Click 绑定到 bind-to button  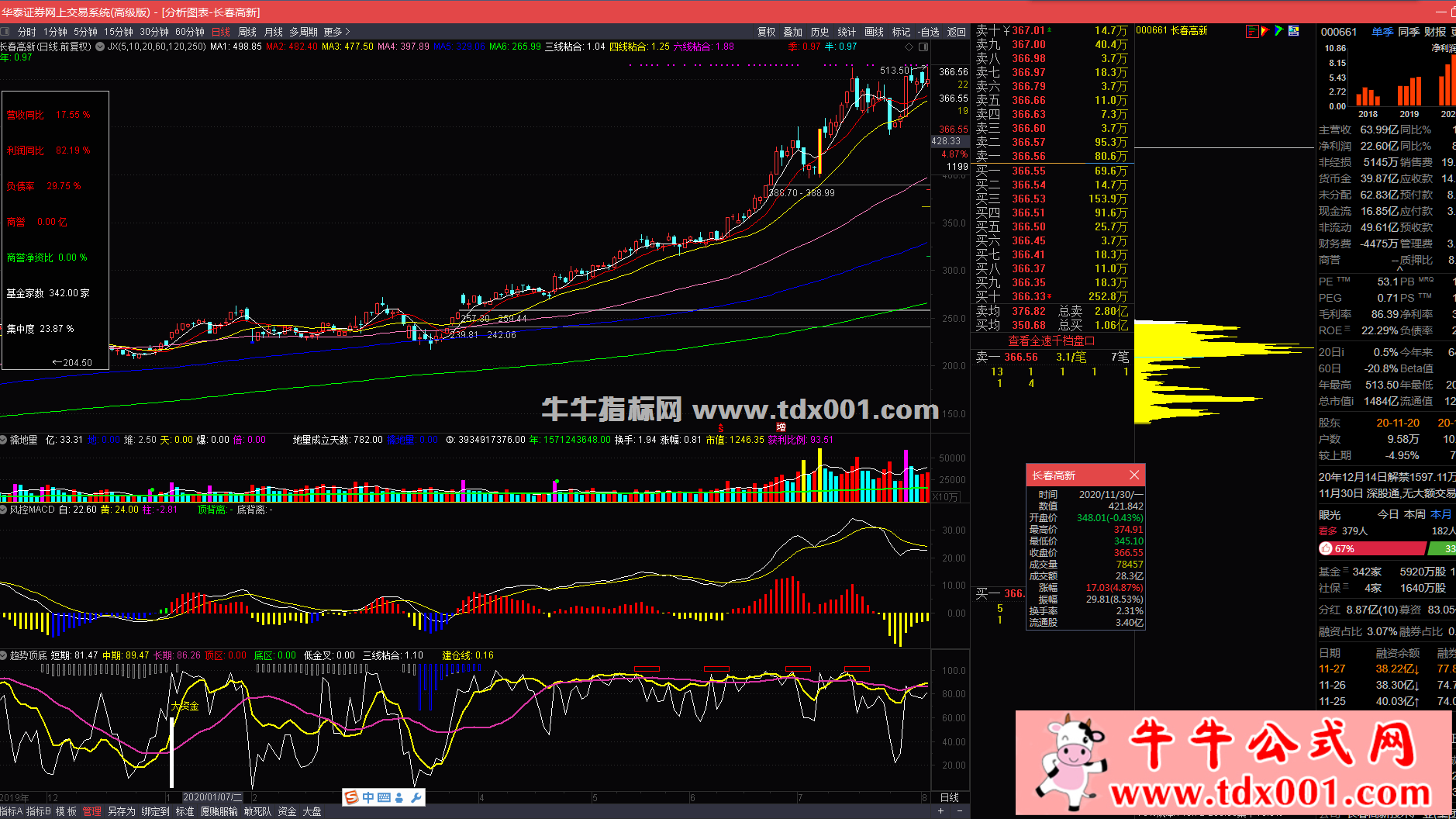point(155,811)
